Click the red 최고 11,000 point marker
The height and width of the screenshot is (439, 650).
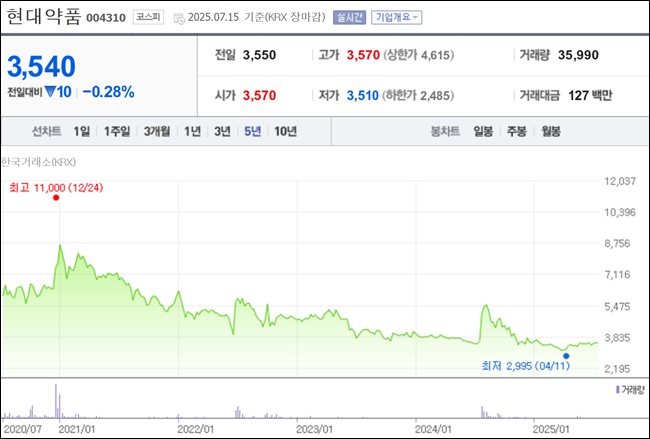56,198
